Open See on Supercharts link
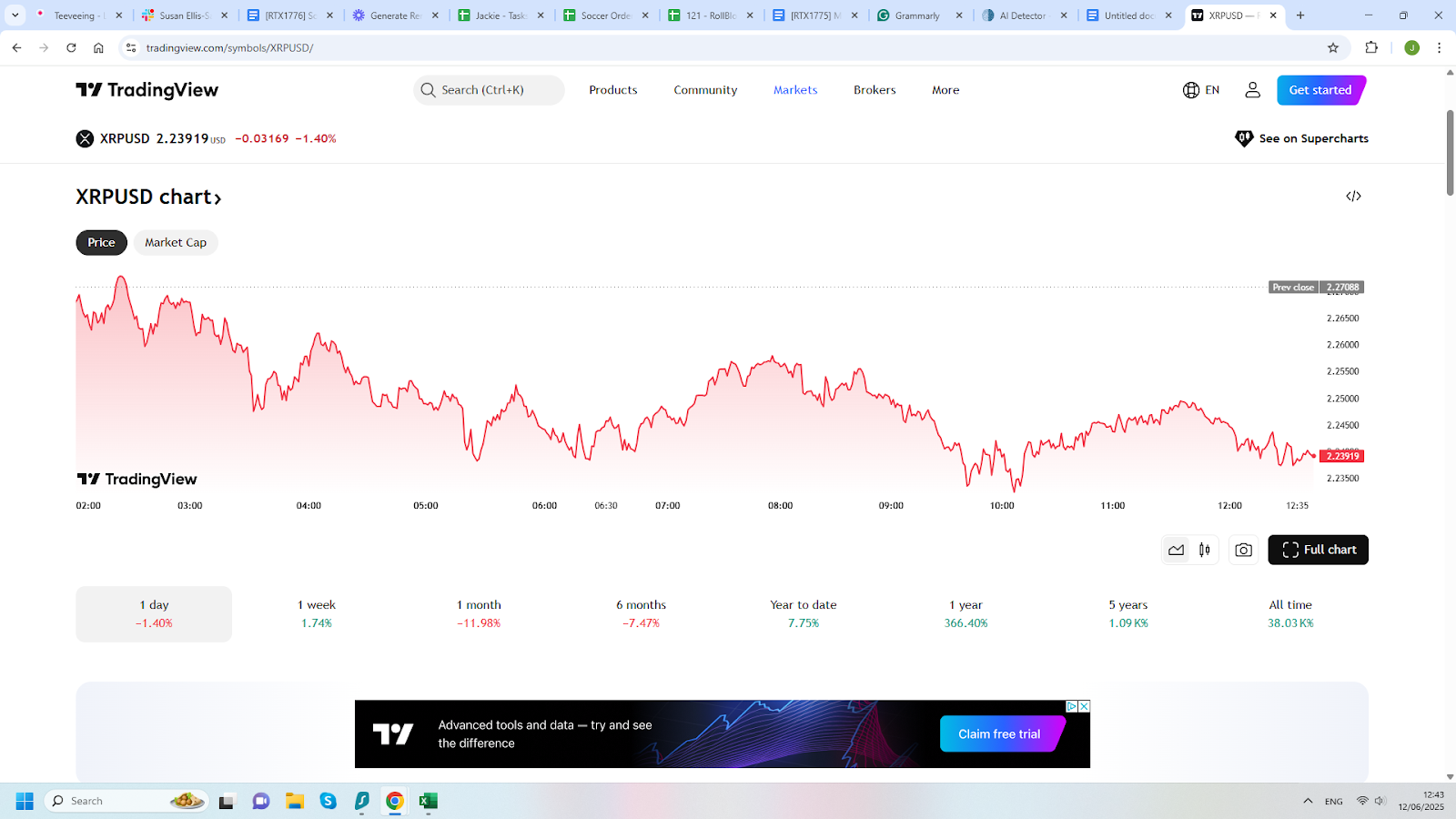The height and width of the screenshot is (819, 1456). point(1301,139)
